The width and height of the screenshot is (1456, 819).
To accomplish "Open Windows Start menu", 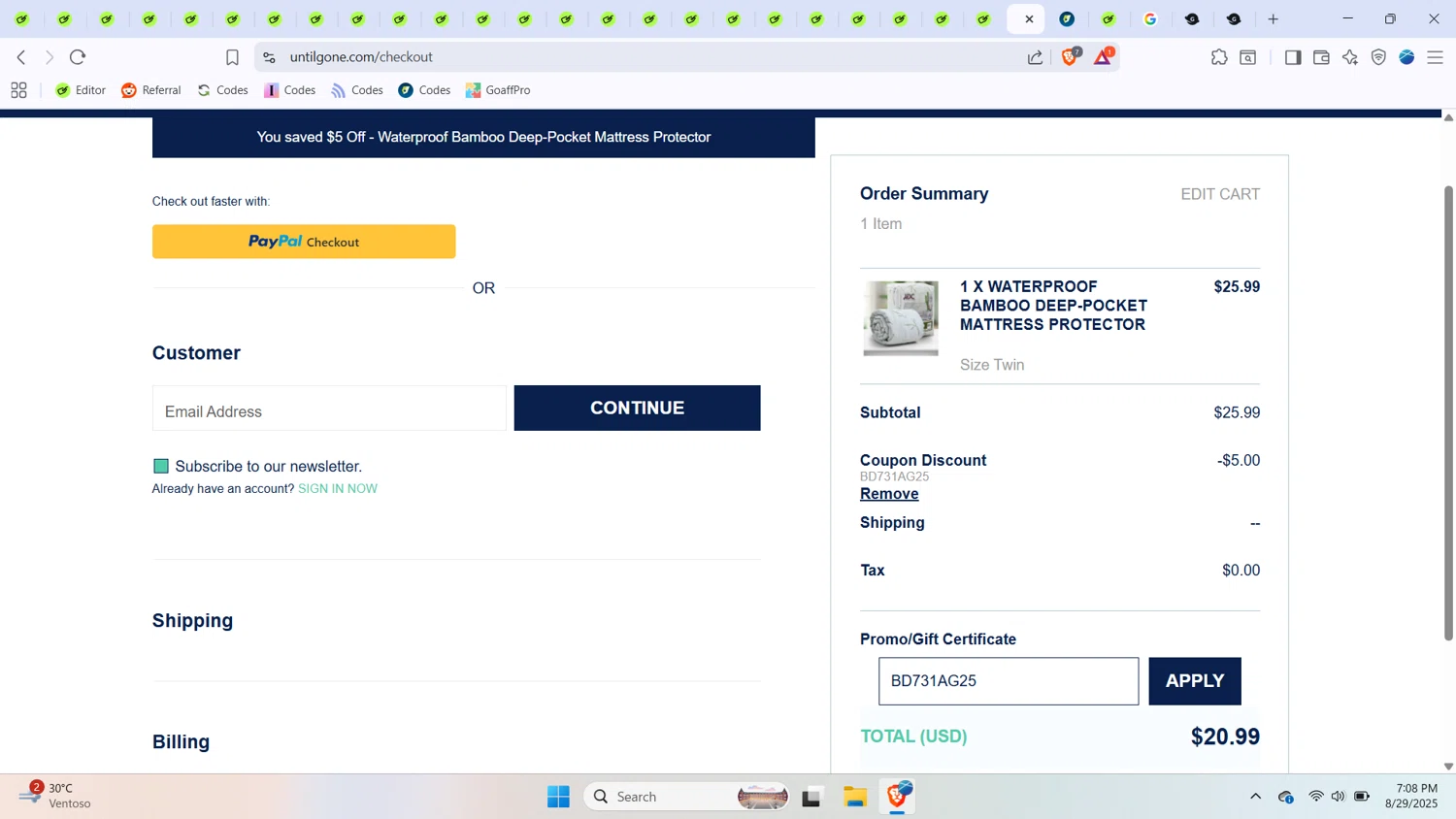I will (x=558, y=797).
